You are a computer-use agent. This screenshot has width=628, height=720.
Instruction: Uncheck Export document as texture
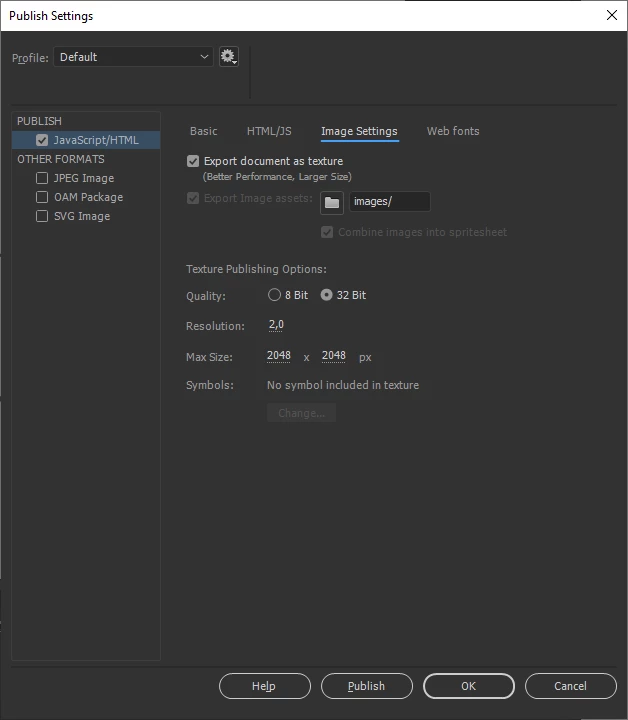193,161
